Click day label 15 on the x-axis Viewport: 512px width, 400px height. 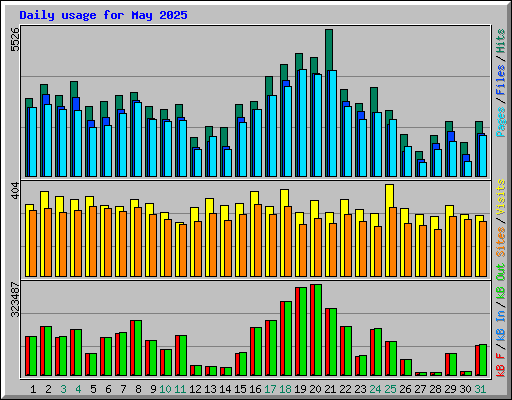click(x=240, y=389)
